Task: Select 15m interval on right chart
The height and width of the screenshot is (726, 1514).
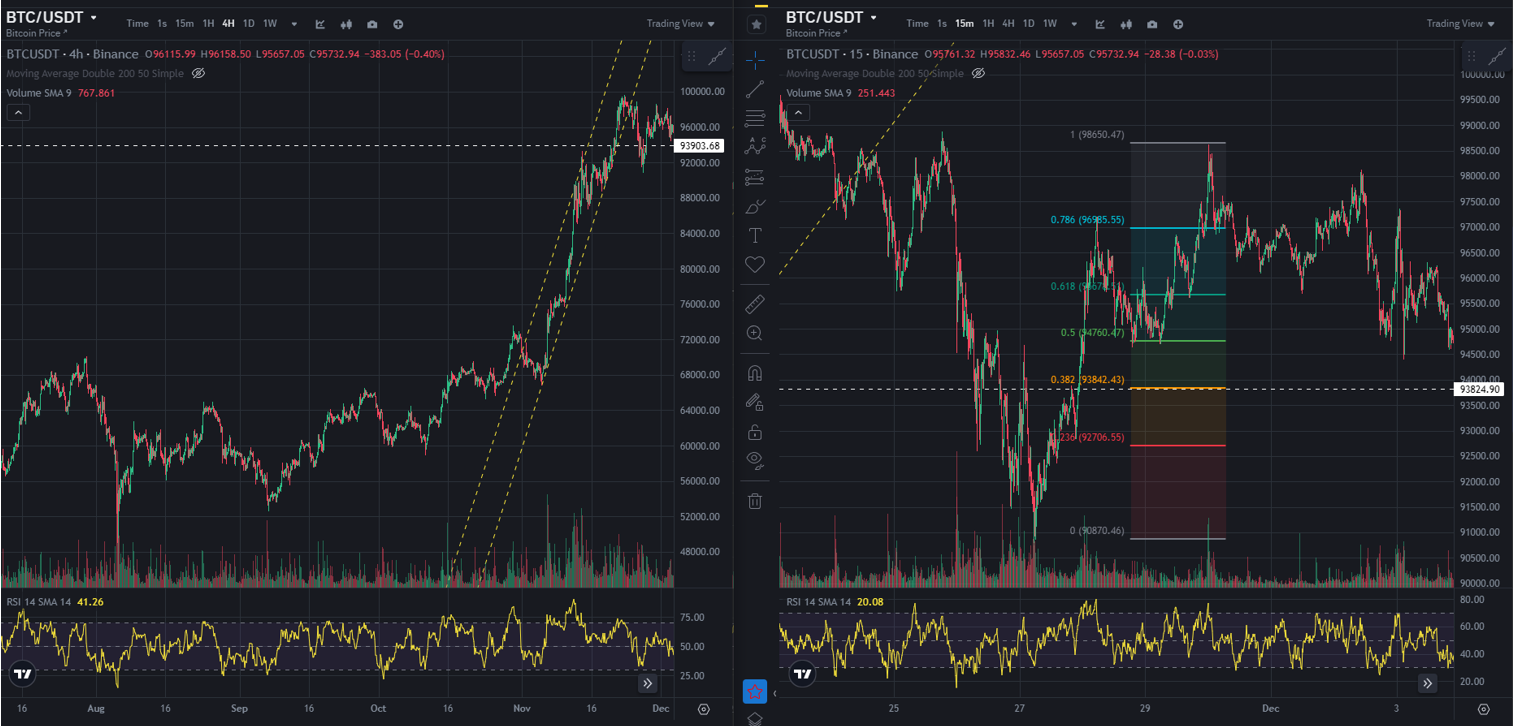Action: pyautogui.click(x=964, y=24)
